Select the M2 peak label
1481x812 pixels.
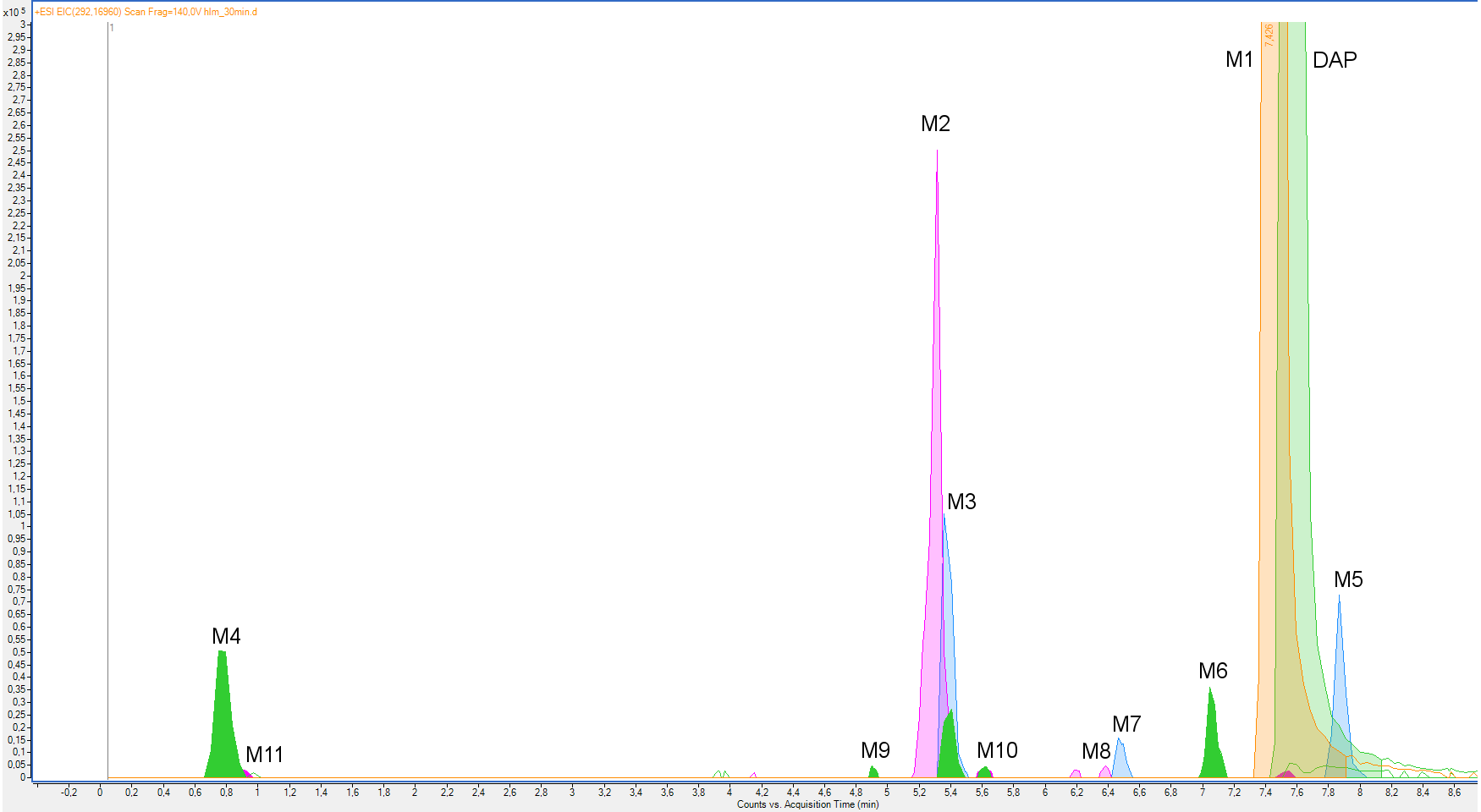pyautogui.click(x=935, y=124)
